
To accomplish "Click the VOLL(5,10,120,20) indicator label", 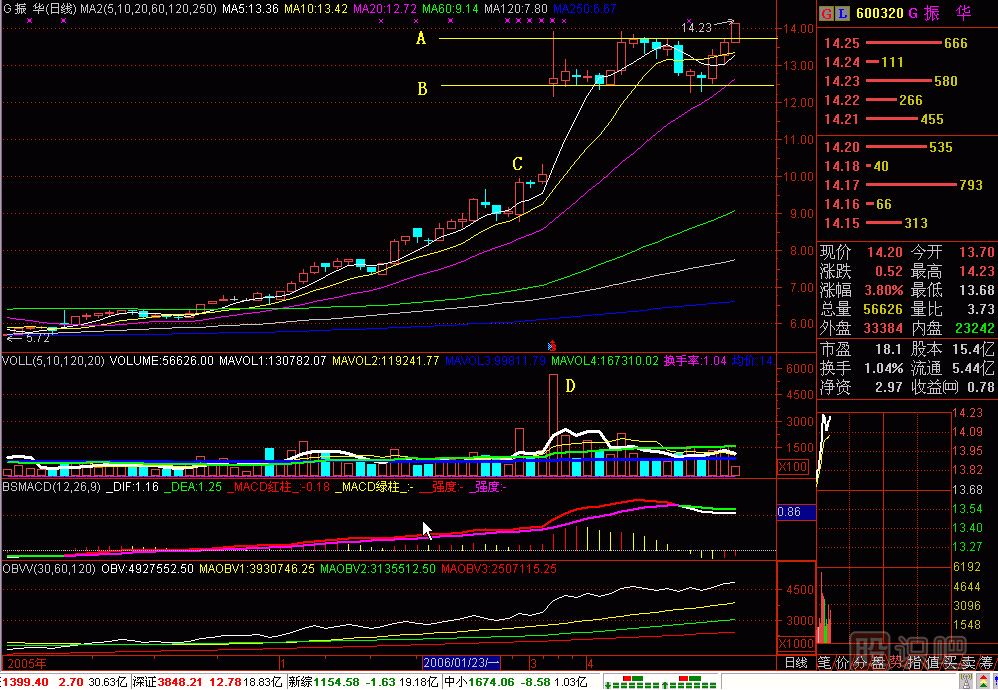I will click(53, 361).
